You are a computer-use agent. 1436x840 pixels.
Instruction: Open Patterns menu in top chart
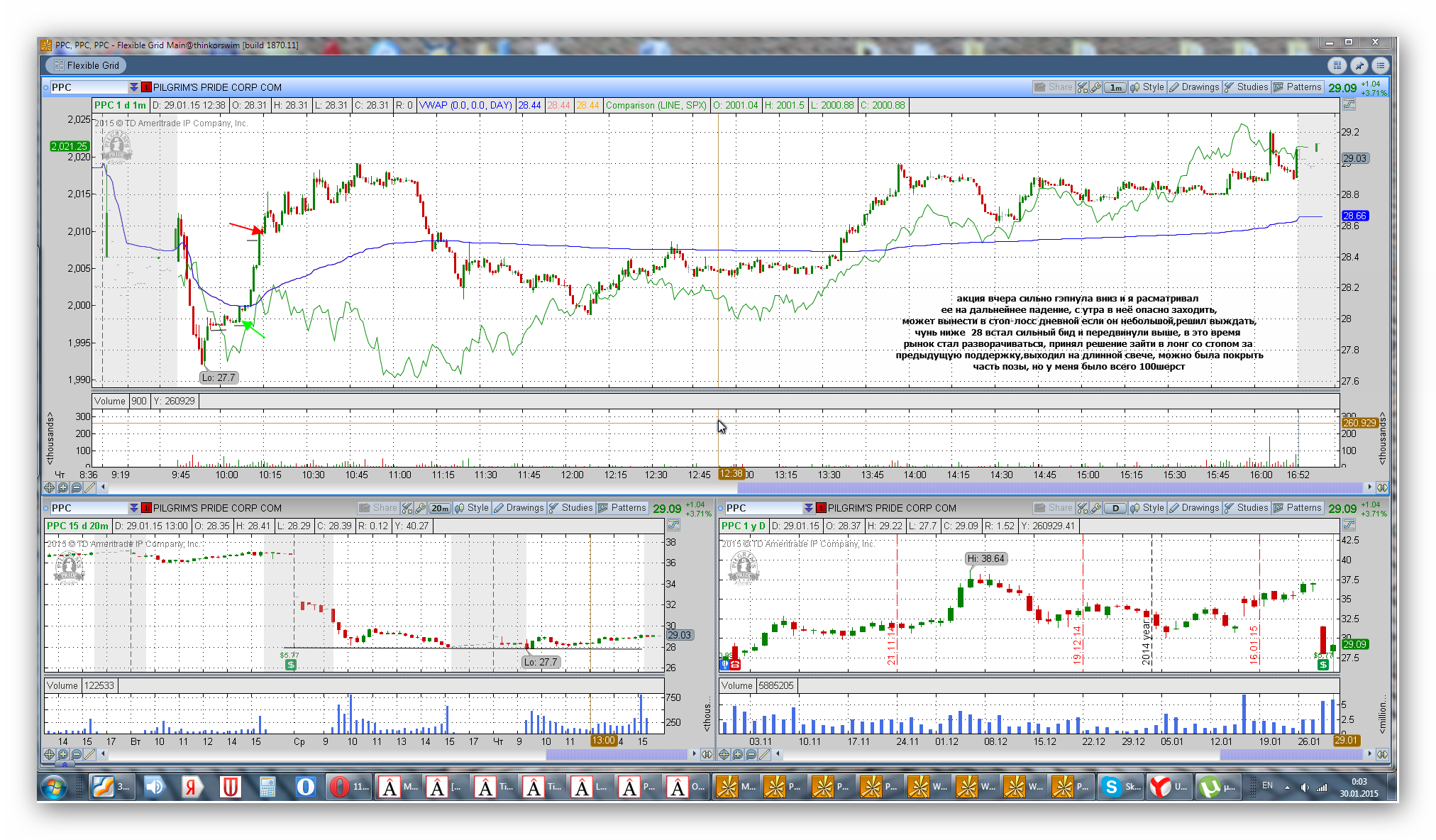[1298, 87]
